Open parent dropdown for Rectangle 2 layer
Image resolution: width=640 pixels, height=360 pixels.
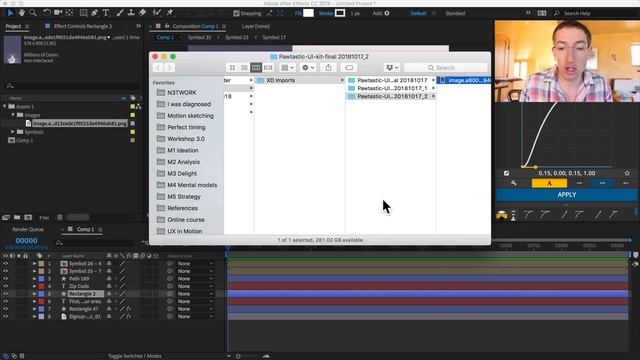195,294
